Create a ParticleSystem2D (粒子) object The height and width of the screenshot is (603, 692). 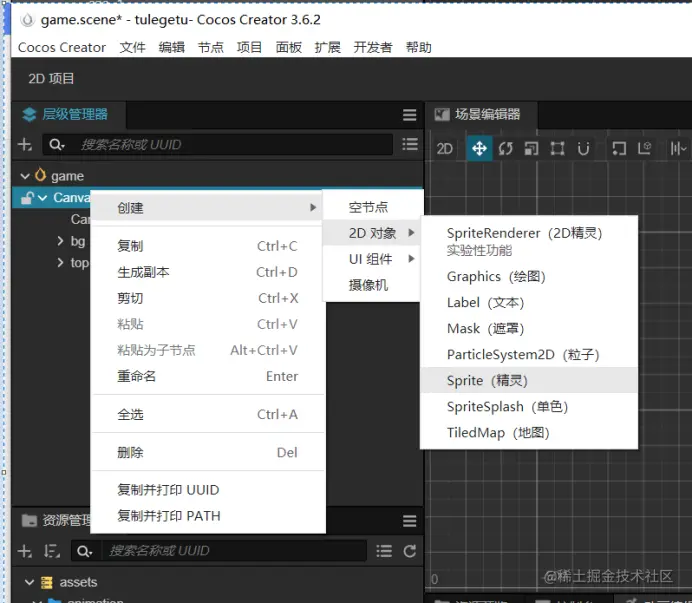[529, 354]
